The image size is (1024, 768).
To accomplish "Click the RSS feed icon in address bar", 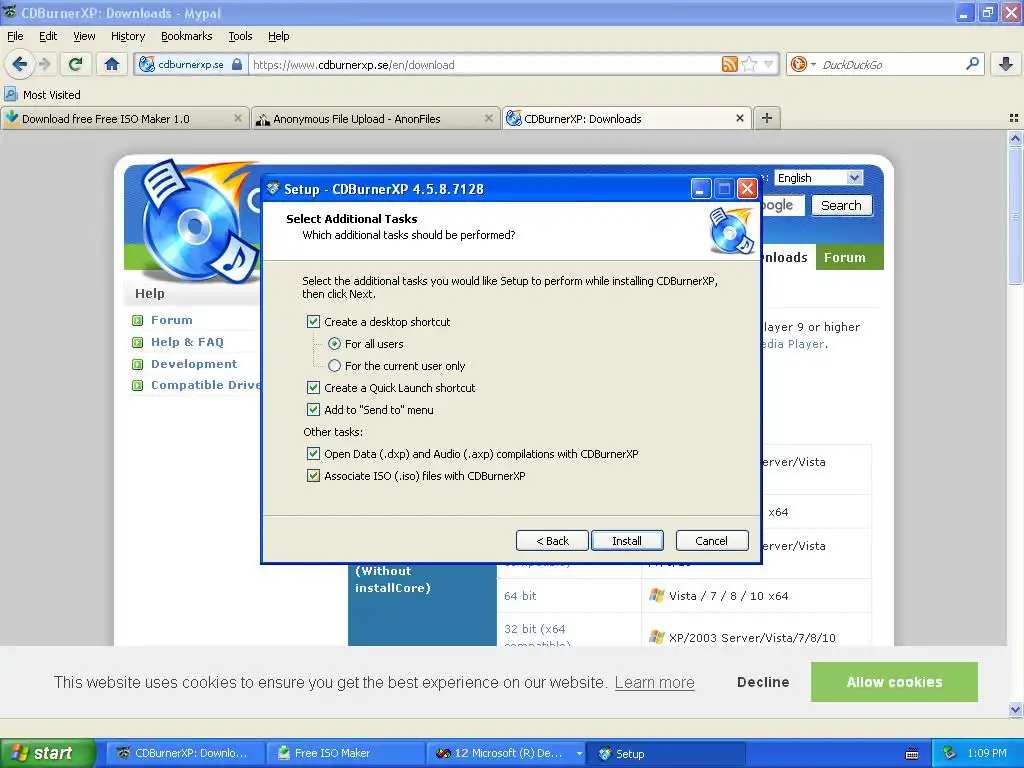I will 729,64.
